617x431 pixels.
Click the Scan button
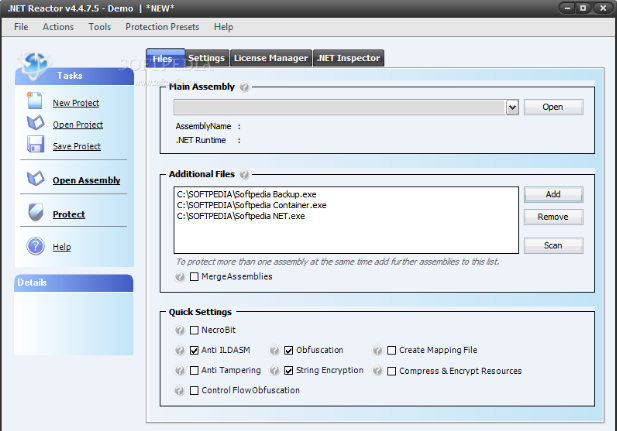[553, 246]
